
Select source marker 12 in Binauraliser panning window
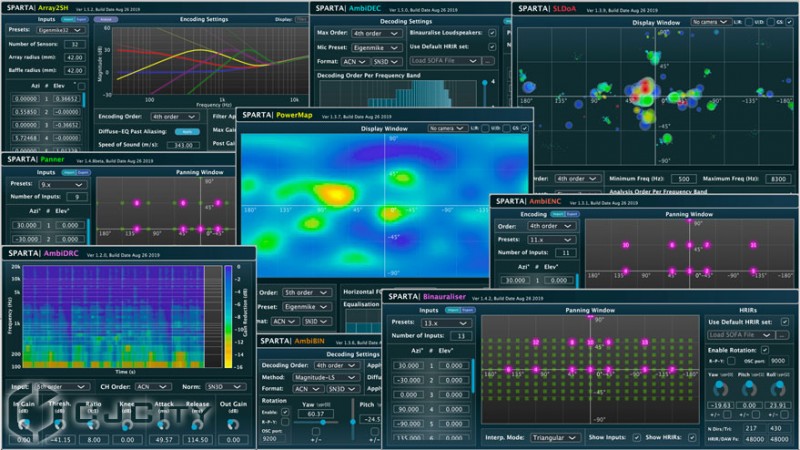tap(536, 342)
